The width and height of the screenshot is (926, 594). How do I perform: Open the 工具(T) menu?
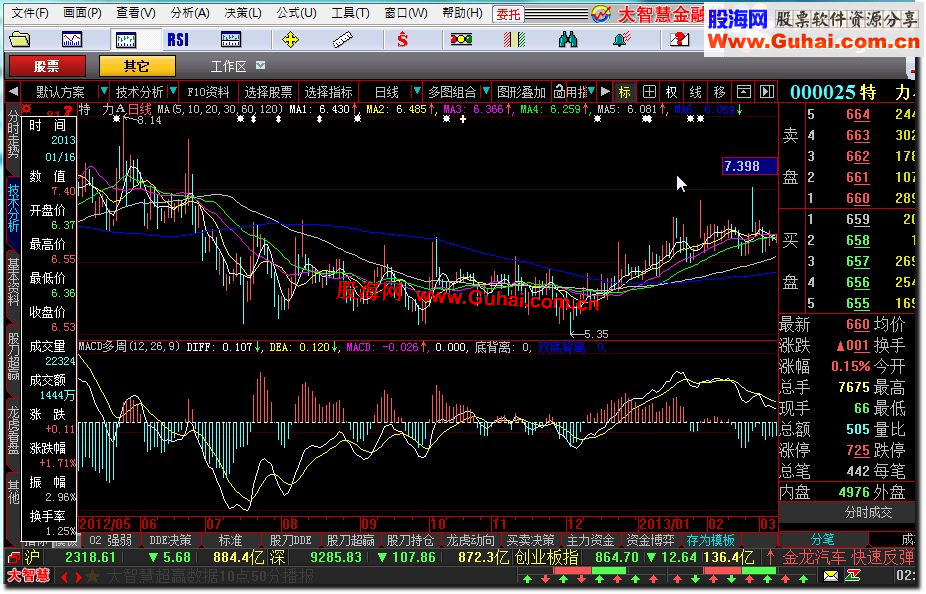point(350,13)
